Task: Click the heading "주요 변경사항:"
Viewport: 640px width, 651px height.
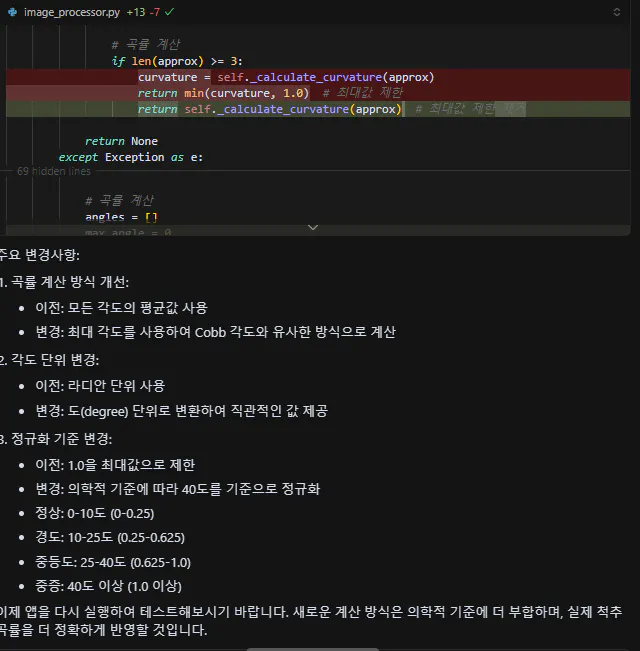Action: point(40,255)
